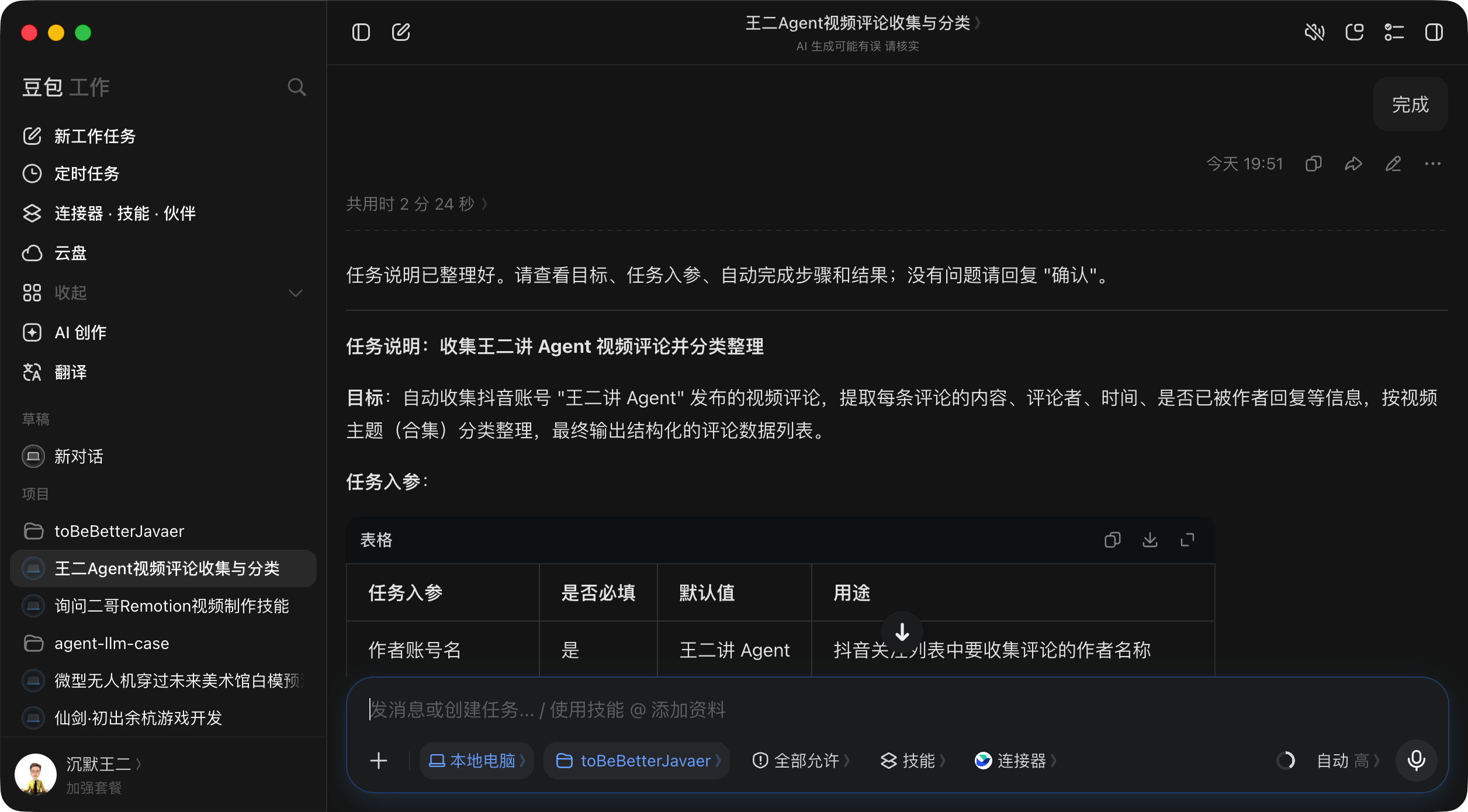
Task: Click the microphone voice input button
Action: coord(1417,761)
